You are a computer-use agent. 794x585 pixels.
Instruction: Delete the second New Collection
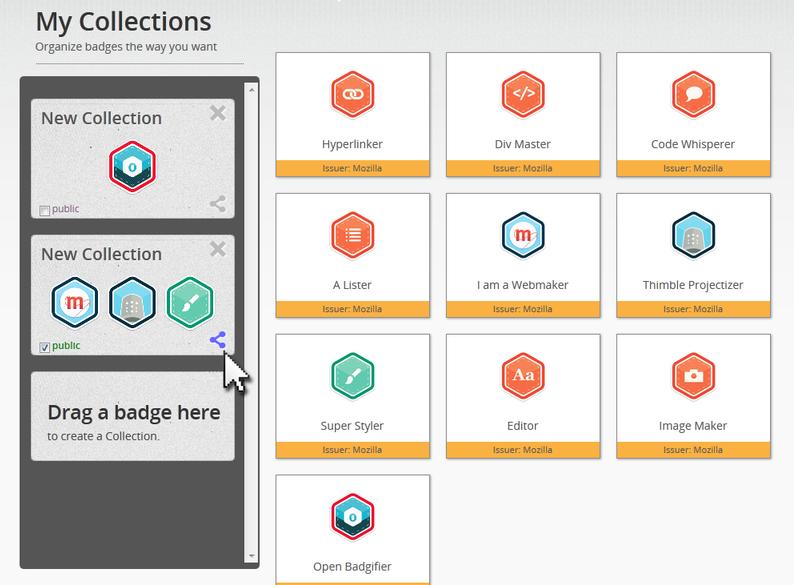point(218,249)
